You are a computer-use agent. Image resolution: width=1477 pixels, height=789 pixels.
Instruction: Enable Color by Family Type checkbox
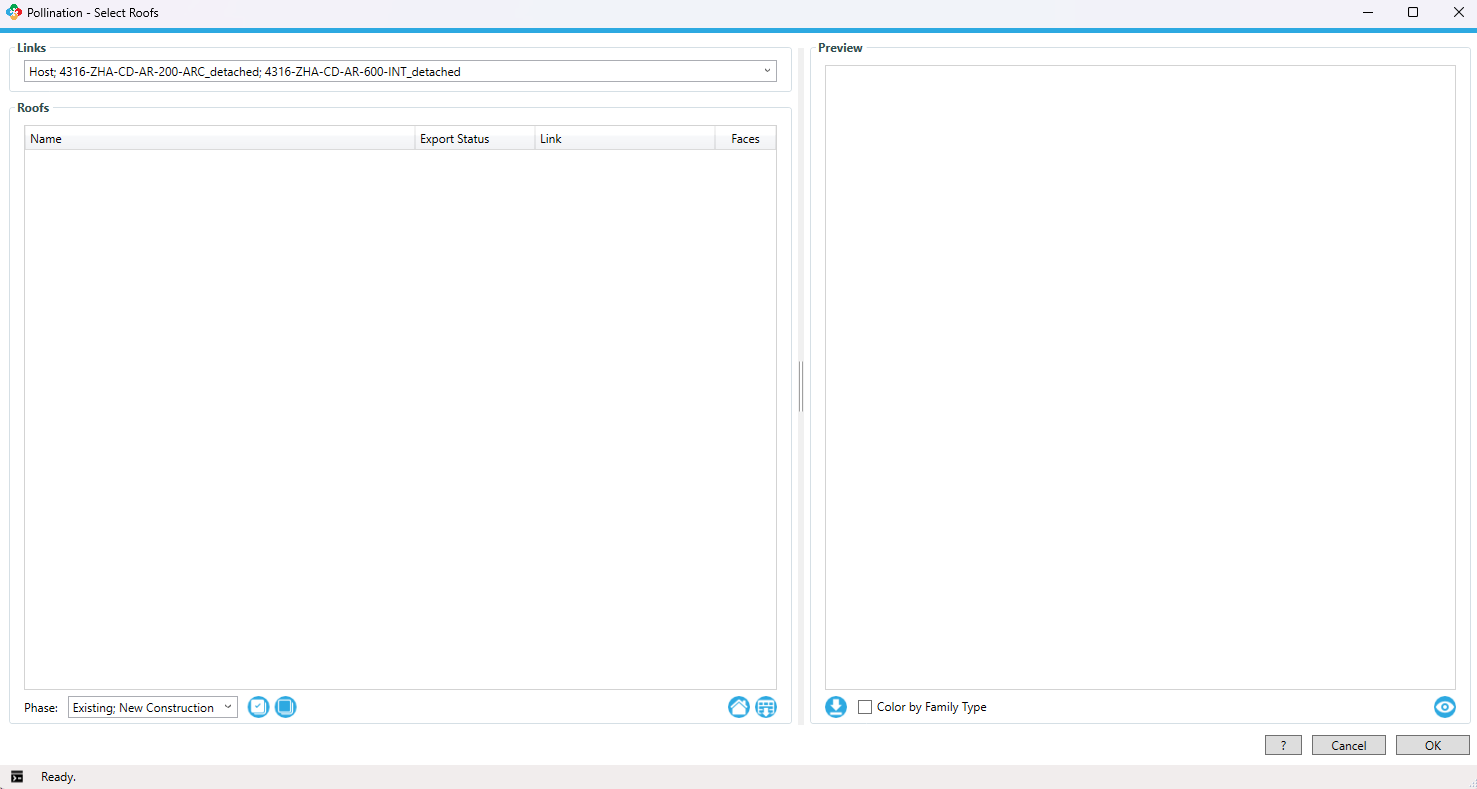tap(865, 707)
